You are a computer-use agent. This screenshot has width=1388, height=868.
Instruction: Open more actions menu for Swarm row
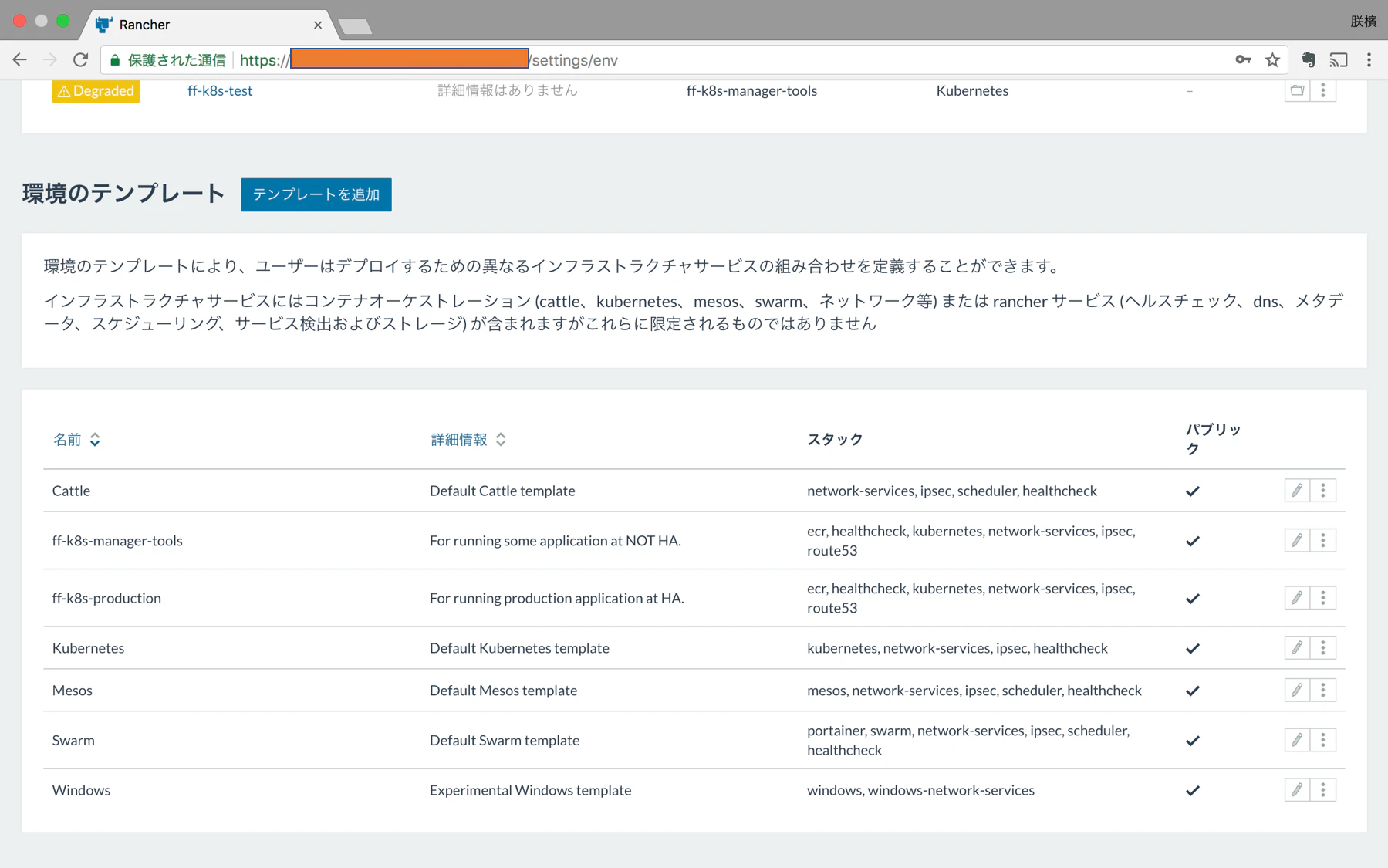click(x=1323, y=741)
